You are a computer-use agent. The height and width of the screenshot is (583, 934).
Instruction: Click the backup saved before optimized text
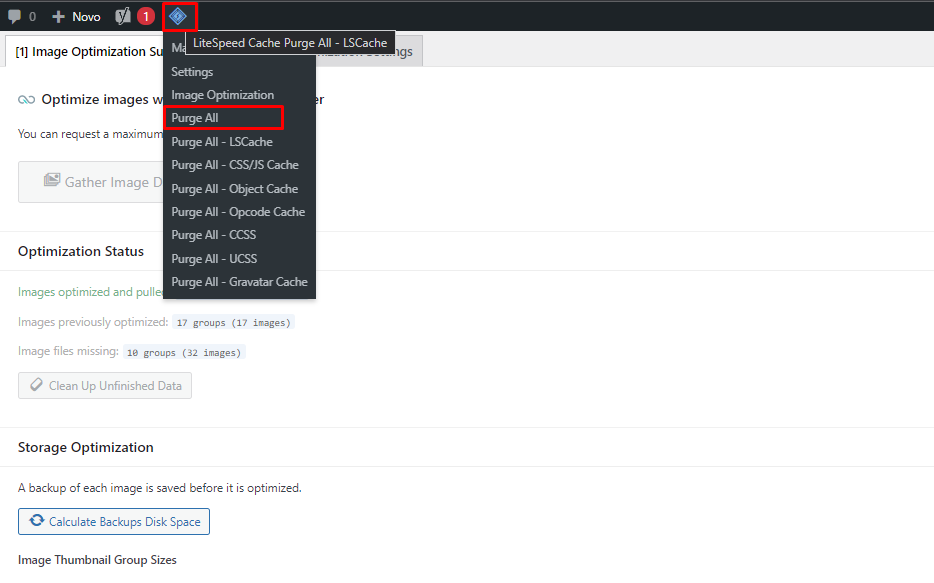pos(160,488)
